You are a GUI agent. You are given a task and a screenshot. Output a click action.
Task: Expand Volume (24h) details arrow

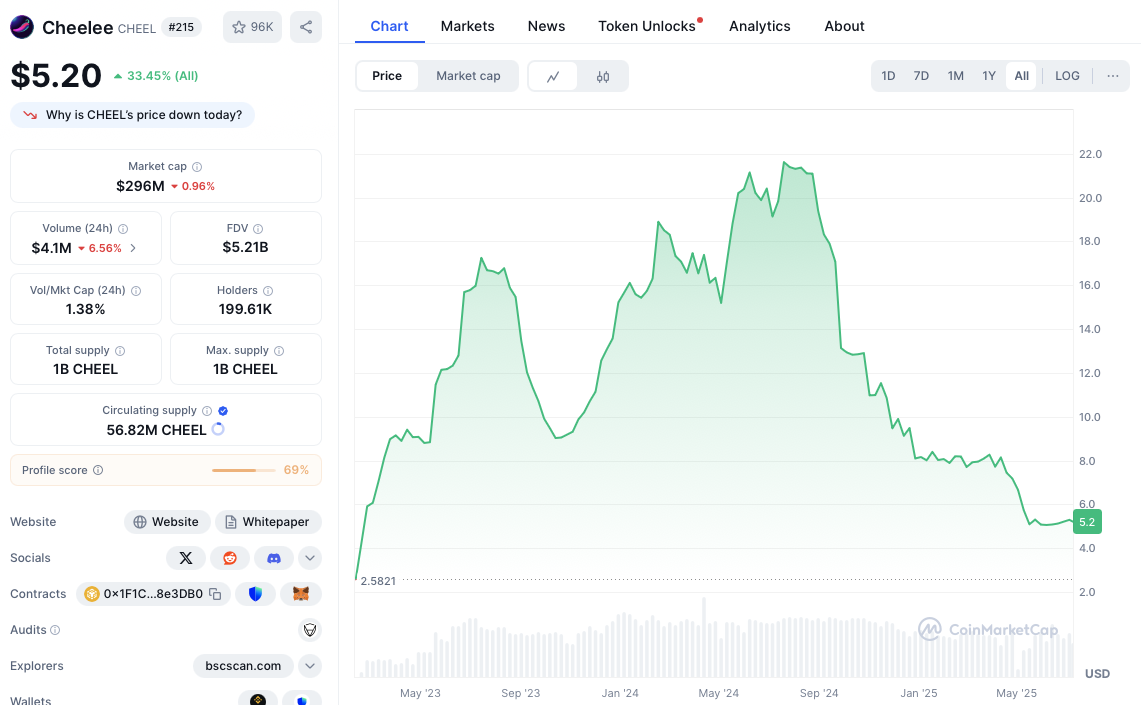[133, 248]
